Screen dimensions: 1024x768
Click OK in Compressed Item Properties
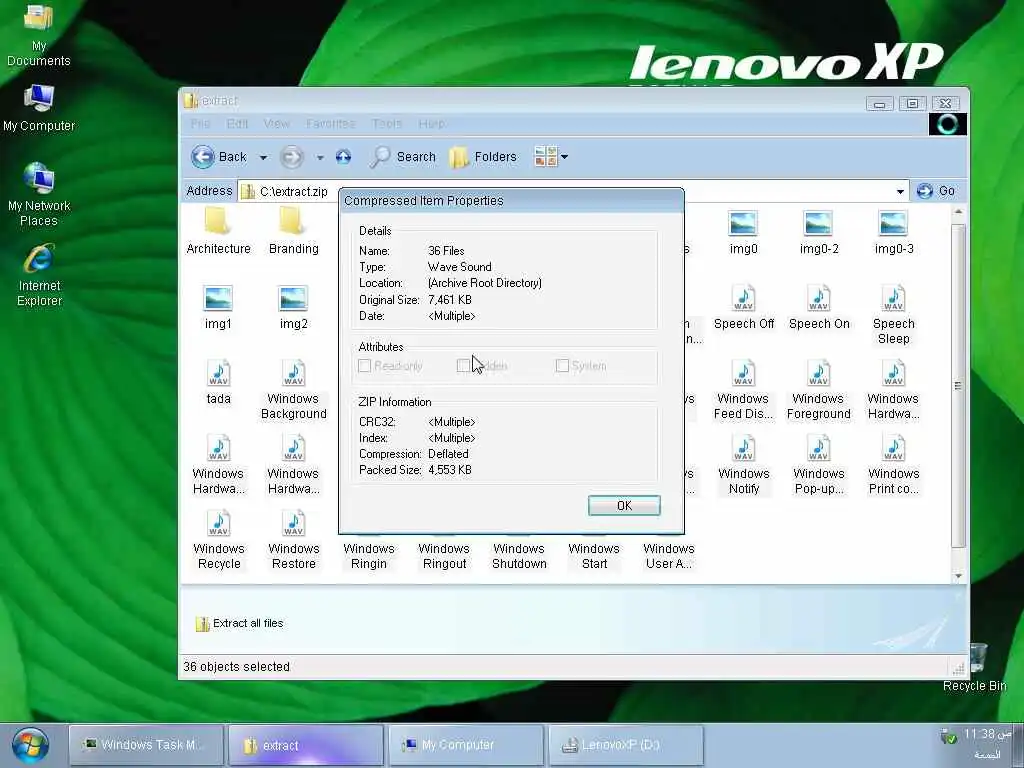point(624,505)
